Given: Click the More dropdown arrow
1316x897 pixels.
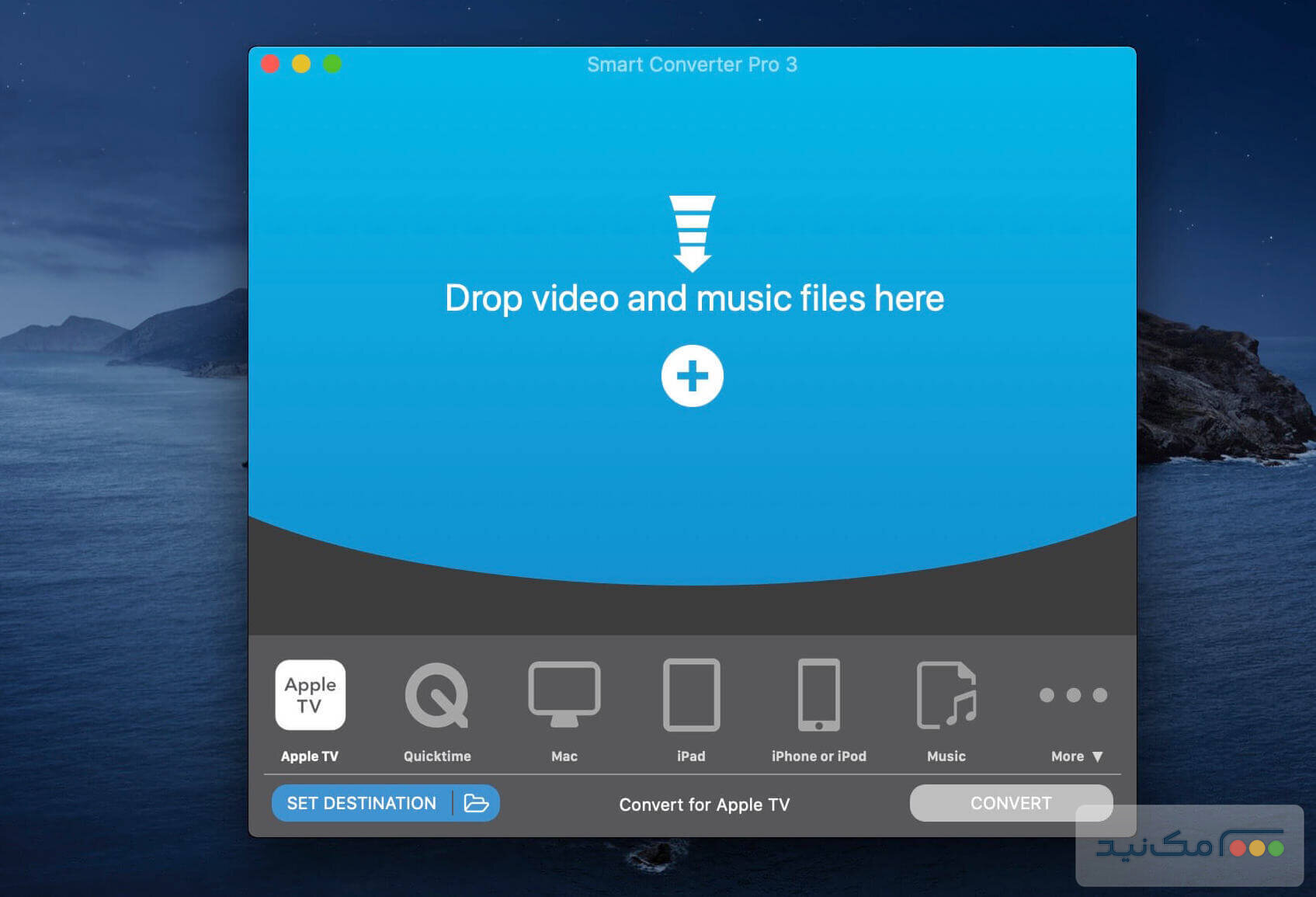Looking at the screenshot, I should (x=1097, y=756).
